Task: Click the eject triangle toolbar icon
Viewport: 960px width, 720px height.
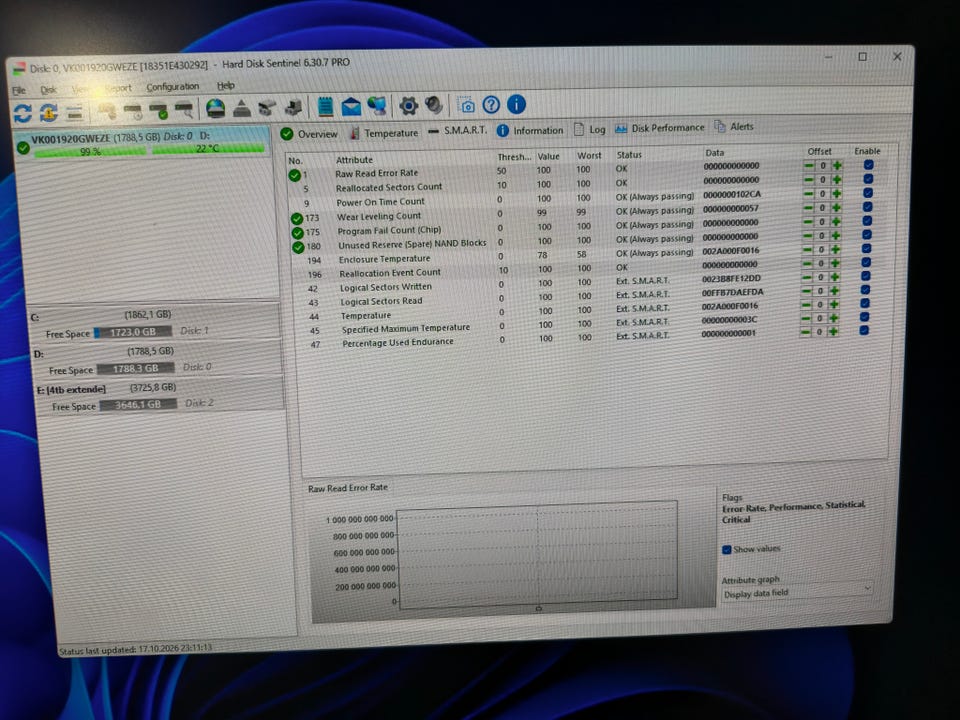Action: [x=242, y=108]
